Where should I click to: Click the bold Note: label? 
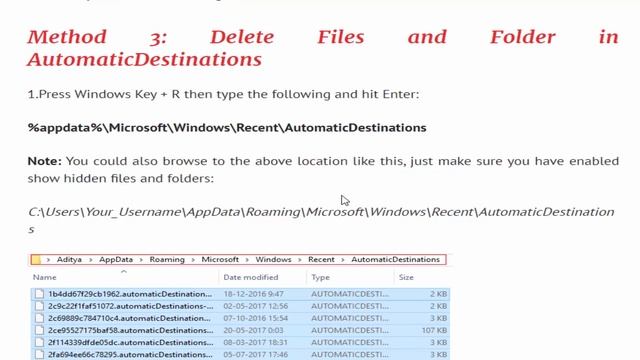(x=44, y=161)
